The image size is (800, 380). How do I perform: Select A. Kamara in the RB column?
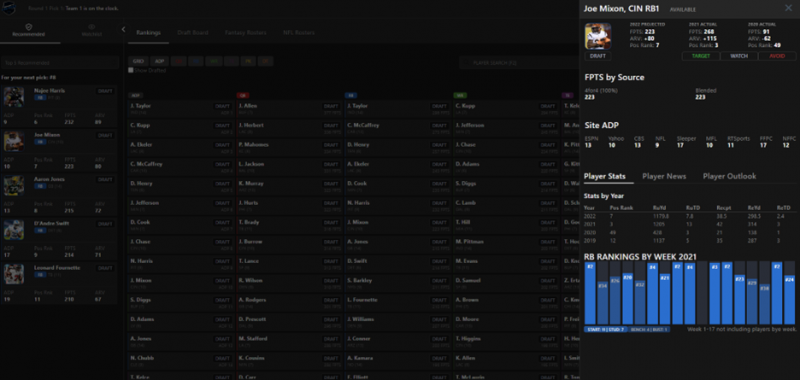(360, 358)
